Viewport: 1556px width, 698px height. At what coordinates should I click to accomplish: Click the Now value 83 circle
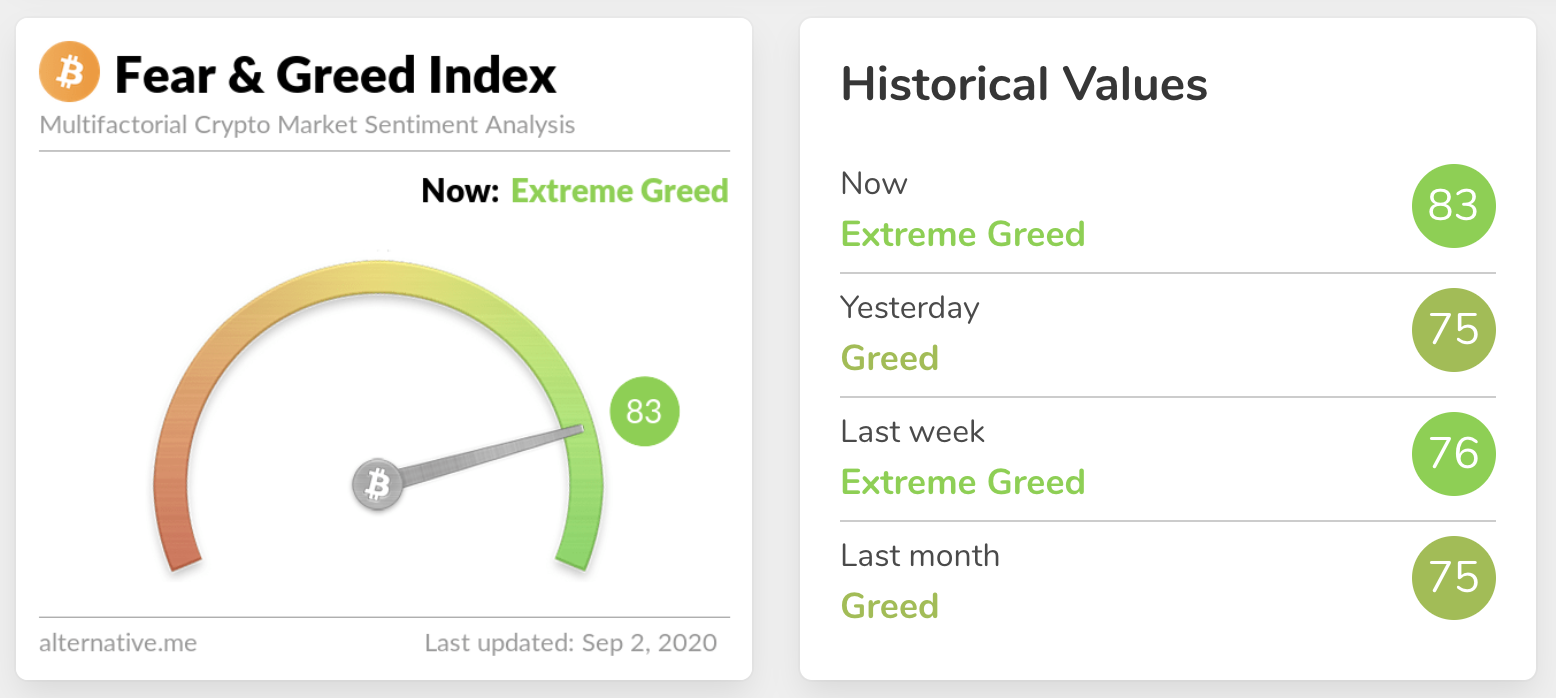pyautogui.click(x=1453, y=206)
